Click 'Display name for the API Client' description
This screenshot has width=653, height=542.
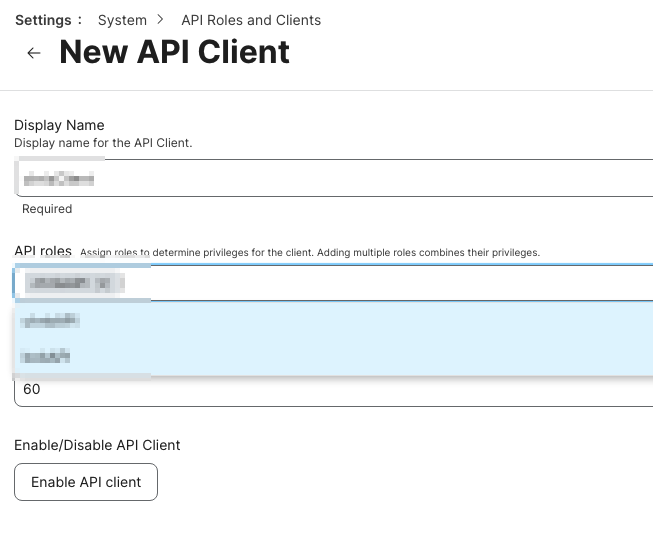(x=103, y=143)
